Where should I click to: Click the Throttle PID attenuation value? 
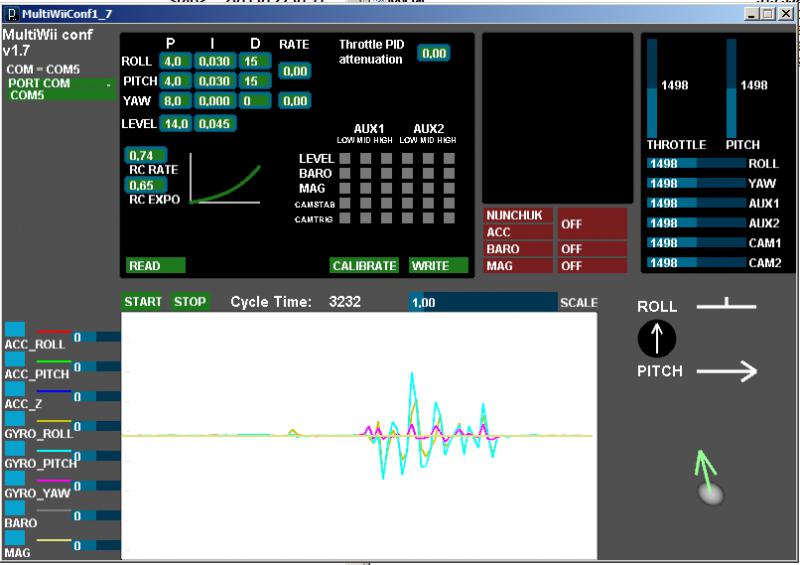tap(433, 53)
